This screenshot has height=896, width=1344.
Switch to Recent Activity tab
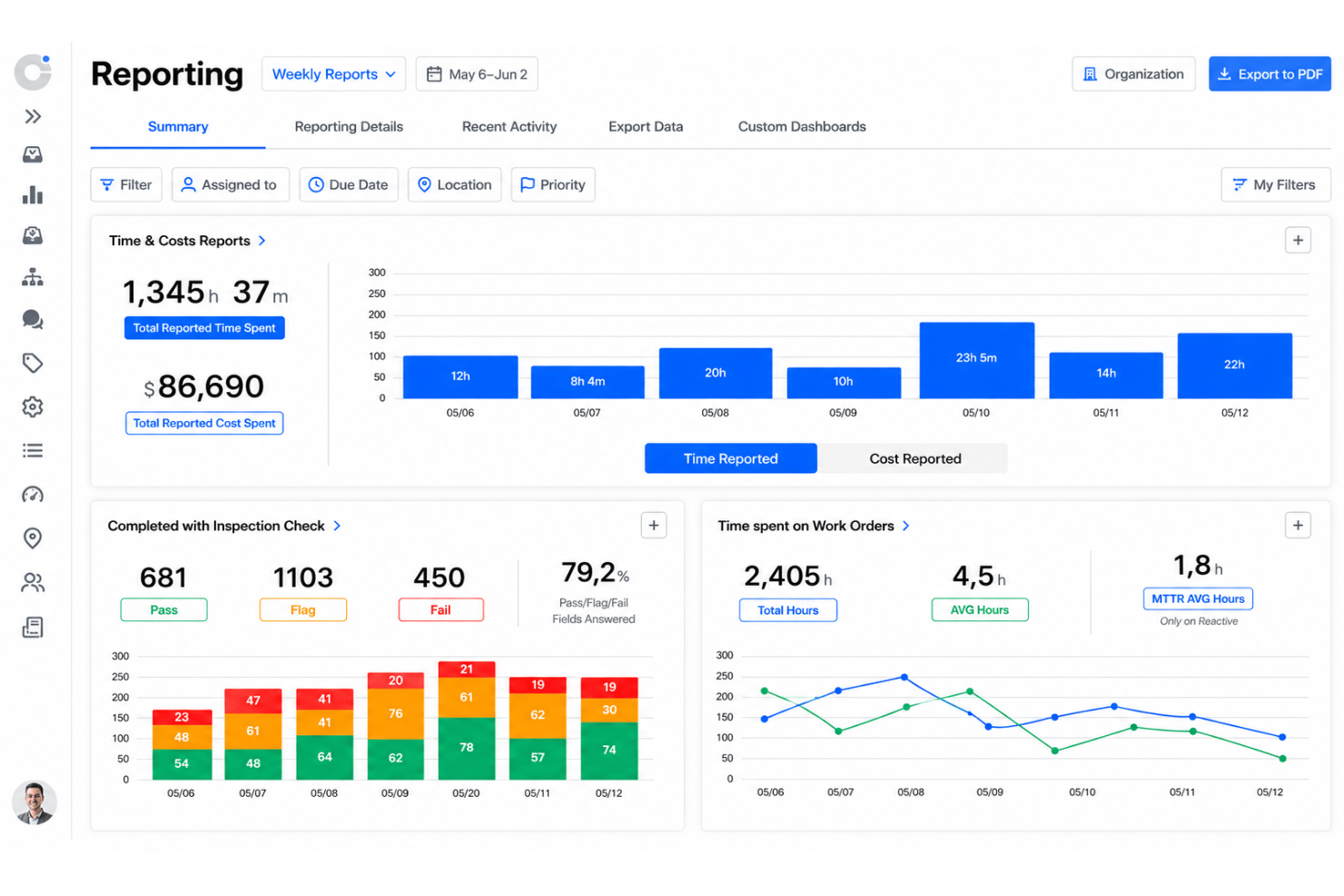[509, 127]
